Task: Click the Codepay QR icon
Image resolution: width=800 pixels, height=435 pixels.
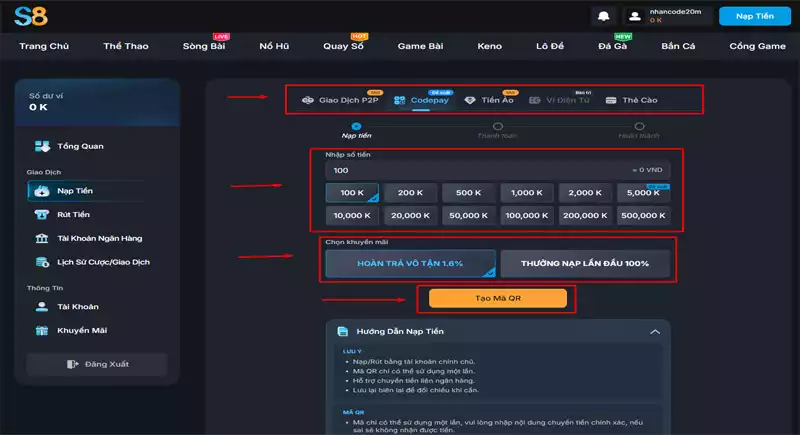Action: pos(399,100)
